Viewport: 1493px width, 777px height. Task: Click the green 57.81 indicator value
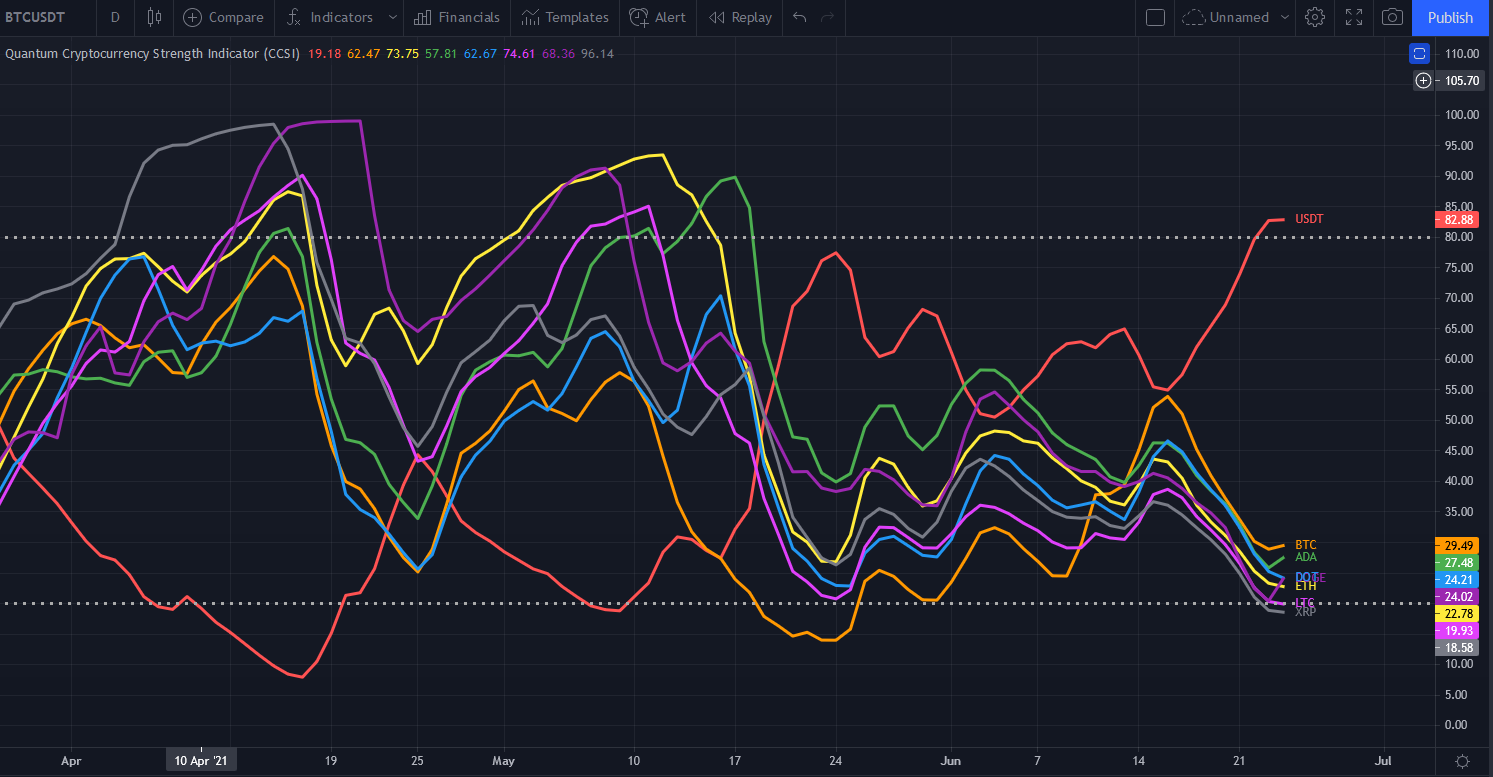(x=441, y=53)
